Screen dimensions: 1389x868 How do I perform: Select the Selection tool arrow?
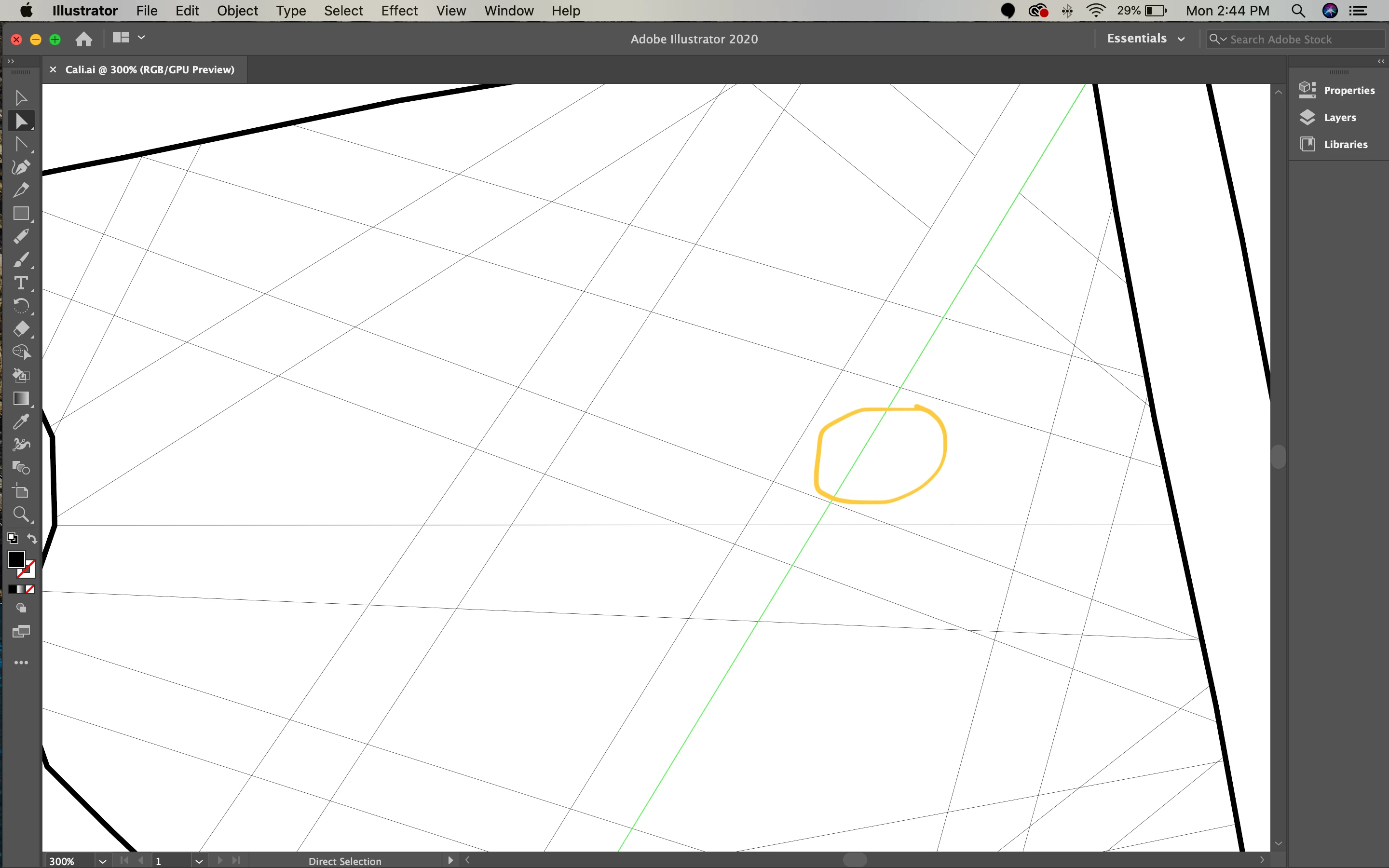[21, 97]
